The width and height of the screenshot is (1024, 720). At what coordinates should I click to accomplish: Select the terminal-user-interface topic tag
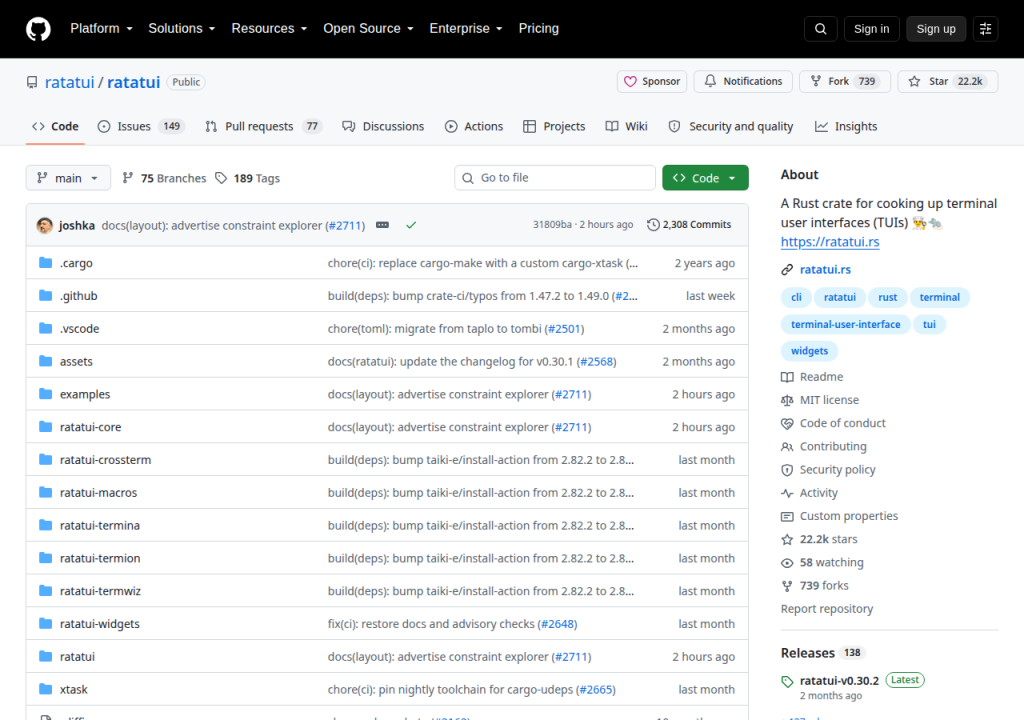[x=846, y=324]
